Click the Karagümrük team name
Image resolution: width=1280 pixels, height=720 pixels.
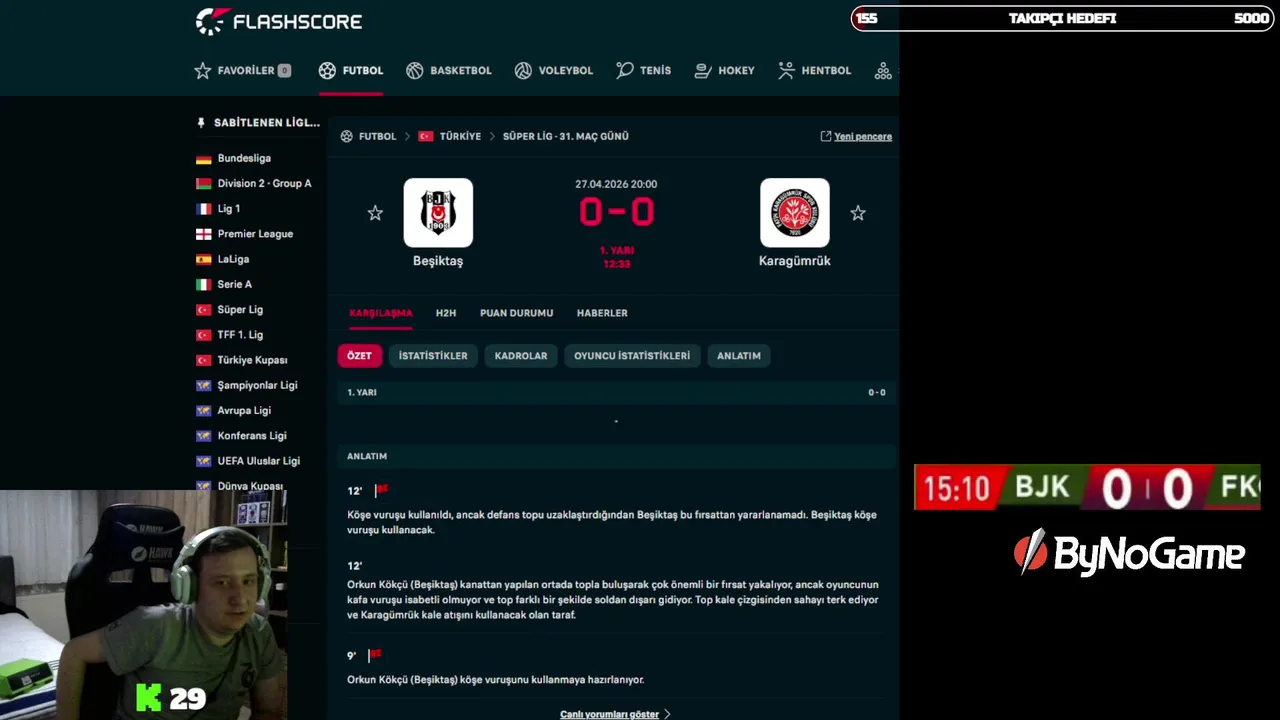pyautogui.click(x=795, y=261)
